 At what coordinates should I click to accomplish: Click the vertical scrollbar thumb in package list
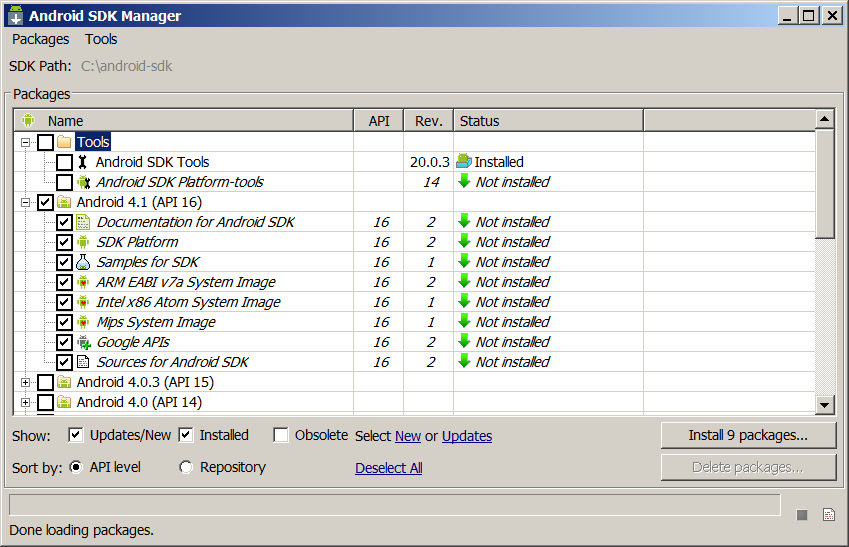tap(825, 183)
